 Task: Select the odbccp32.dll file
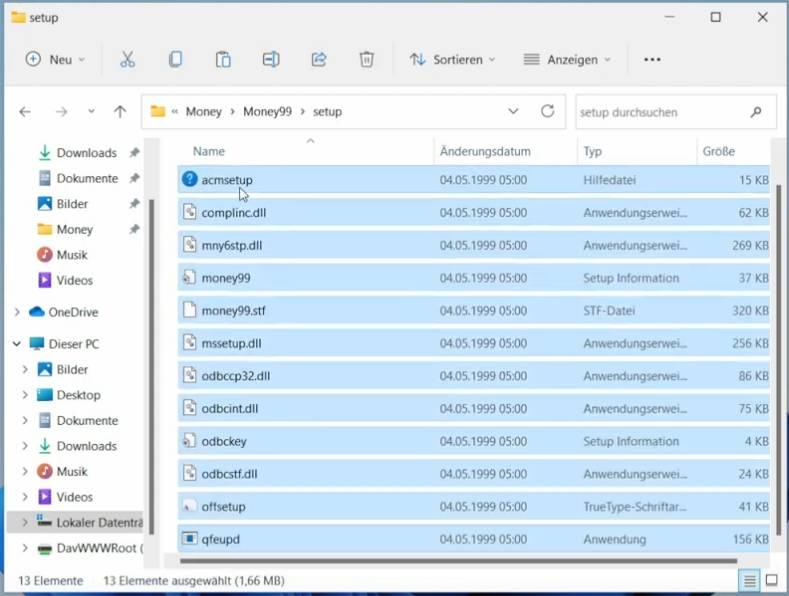tap(473, 376)
